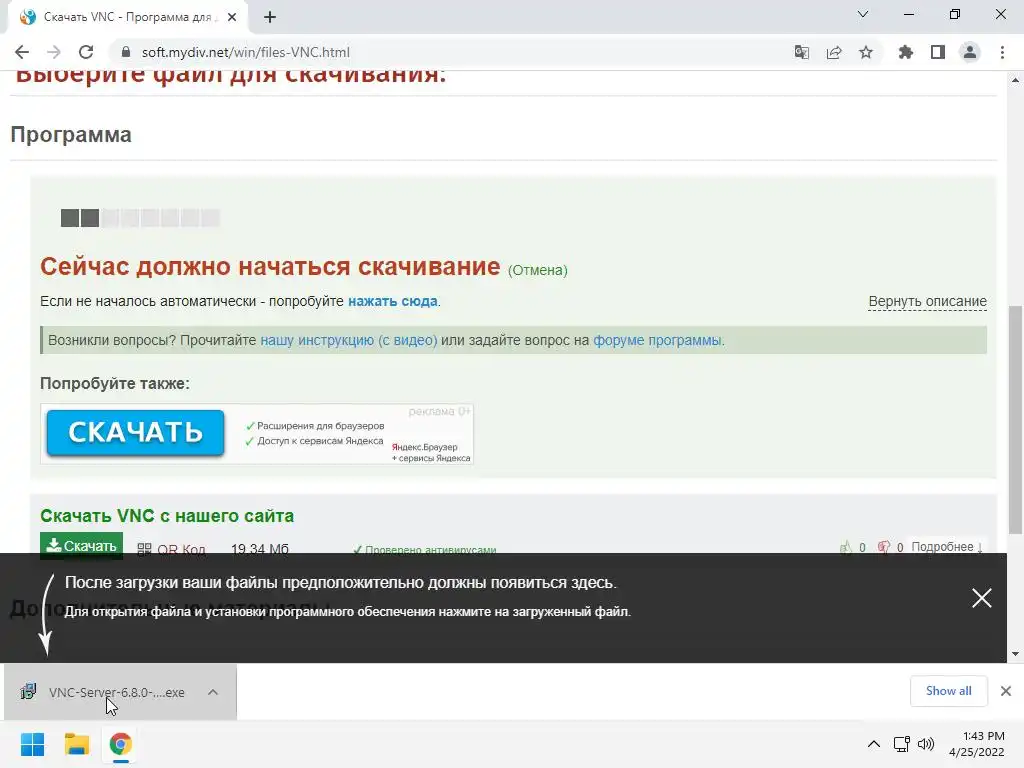Screen dimensions: 1024x768
Task: Open the tab search chevron
Action: click(x=863, y=14)
